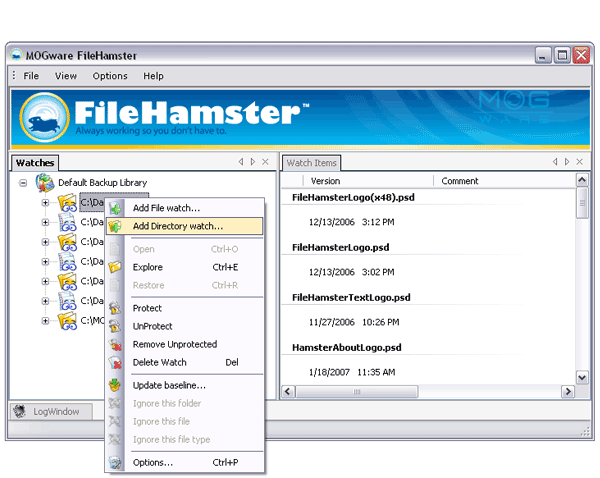Click the Remove Unprotected icon
Viewport: 600px width, 478px height.
(x=115, y=344)
